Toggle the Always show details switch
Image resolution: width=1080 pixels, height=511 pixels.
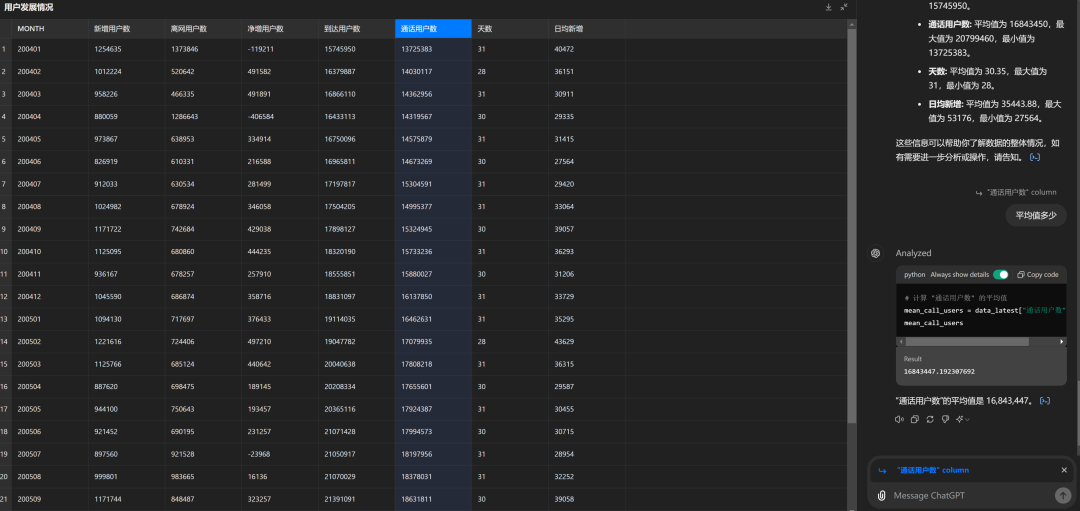[x=1000, y=274]
